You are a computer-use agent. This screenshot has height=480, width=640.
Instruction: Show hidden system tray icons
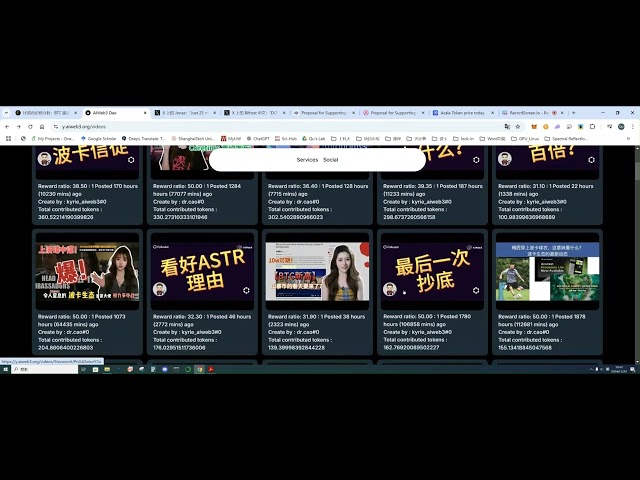pyautogui.click(x=591, y=369)
